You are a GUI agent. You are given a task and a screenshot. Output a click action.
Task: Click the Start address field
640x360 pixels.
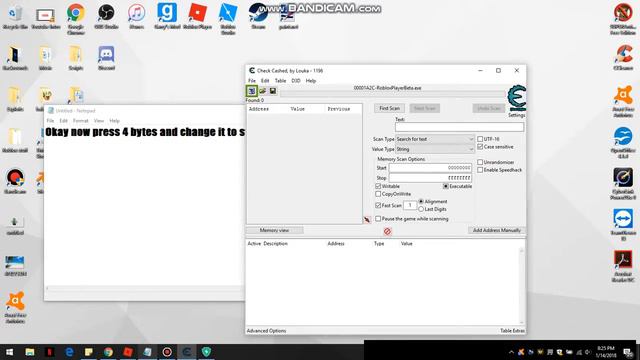click(x=430, y=168)
